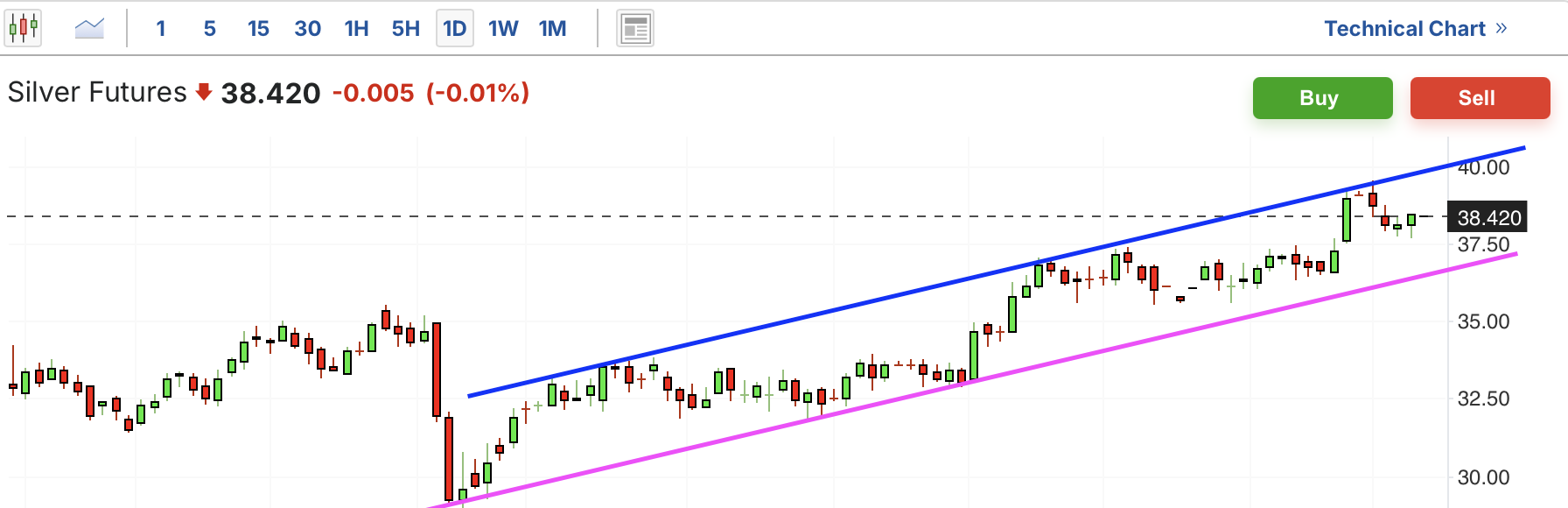1568x508 pixels.
Task: Click the chevron arrows after Technical Chart
Action: click(1501, 28)
